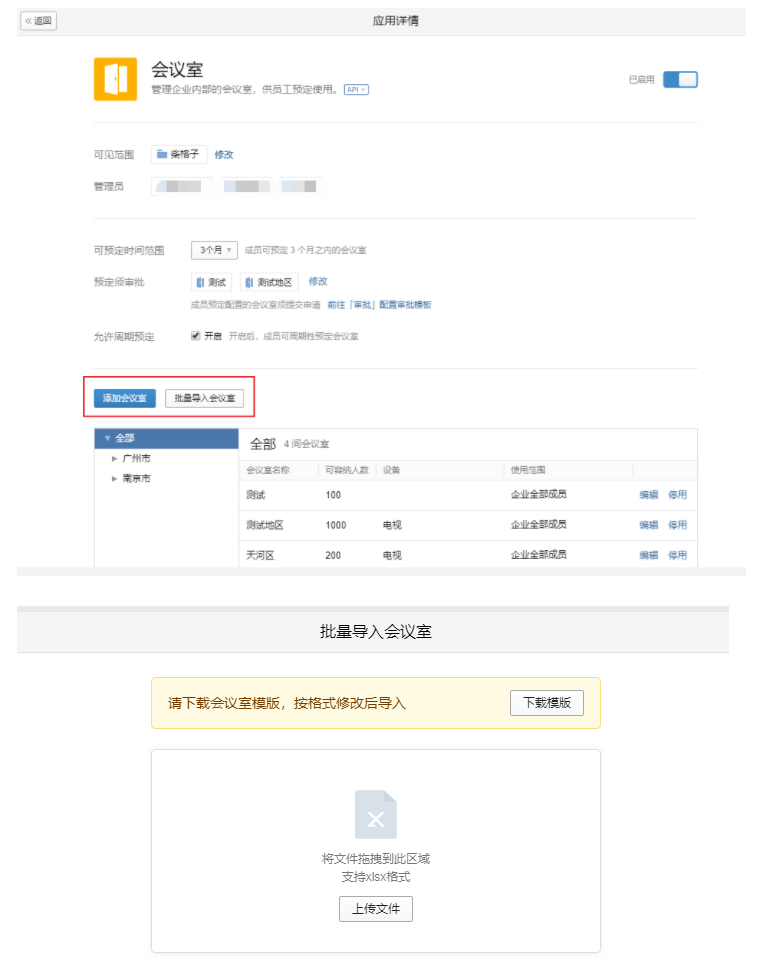
Task: Click 修改 next to 可见范围
Action: pos(223,155)
